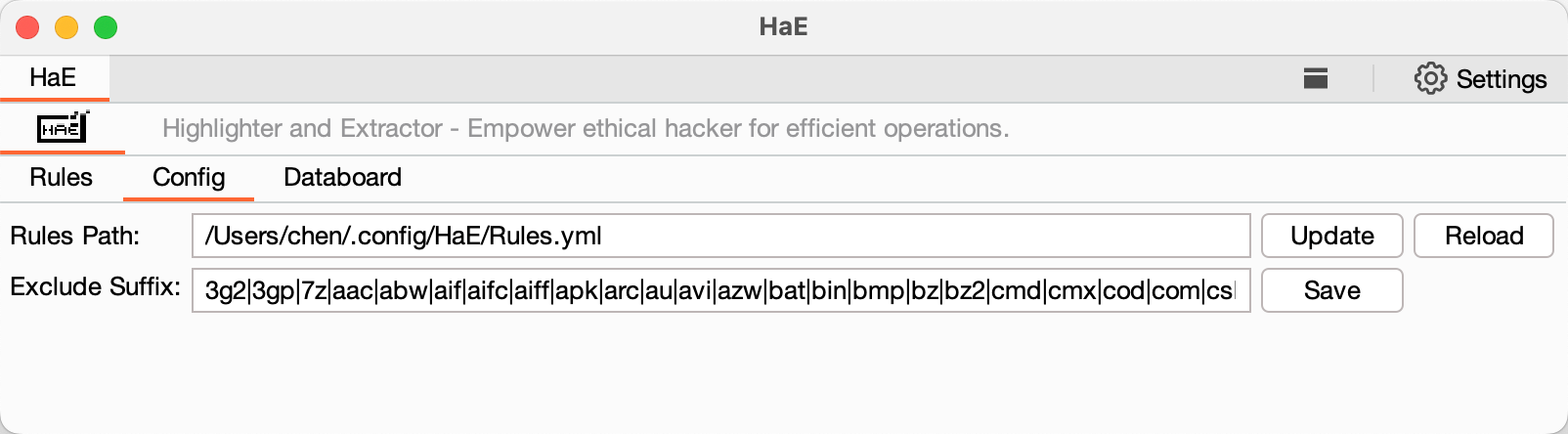Image resolution: width=1568 pixels, height=434 pixels.
Task: Click the HaE pixel logo icon
Action: point(63,128)
